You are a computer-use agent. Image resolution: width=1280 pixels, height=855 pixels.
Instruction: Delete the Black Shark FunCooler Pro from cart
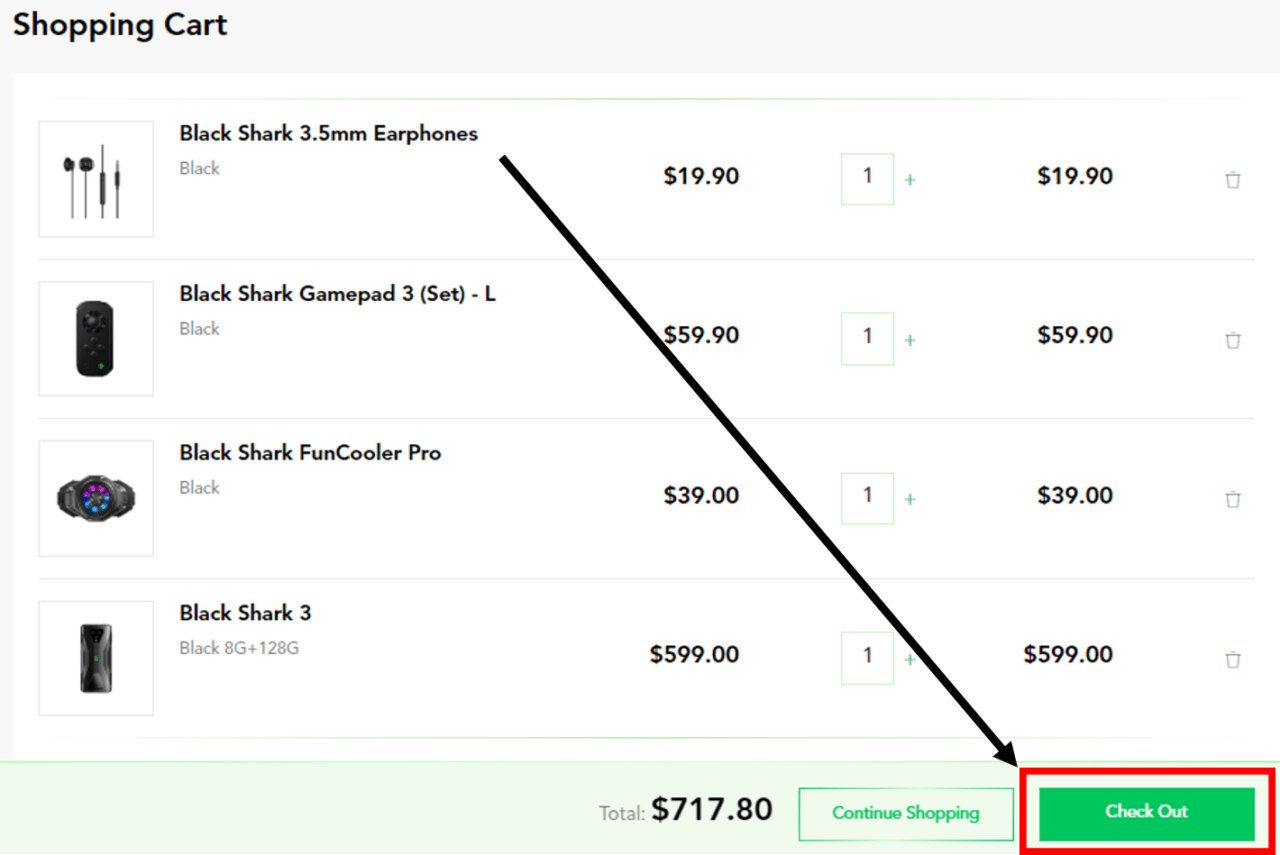coord(1233,498)
